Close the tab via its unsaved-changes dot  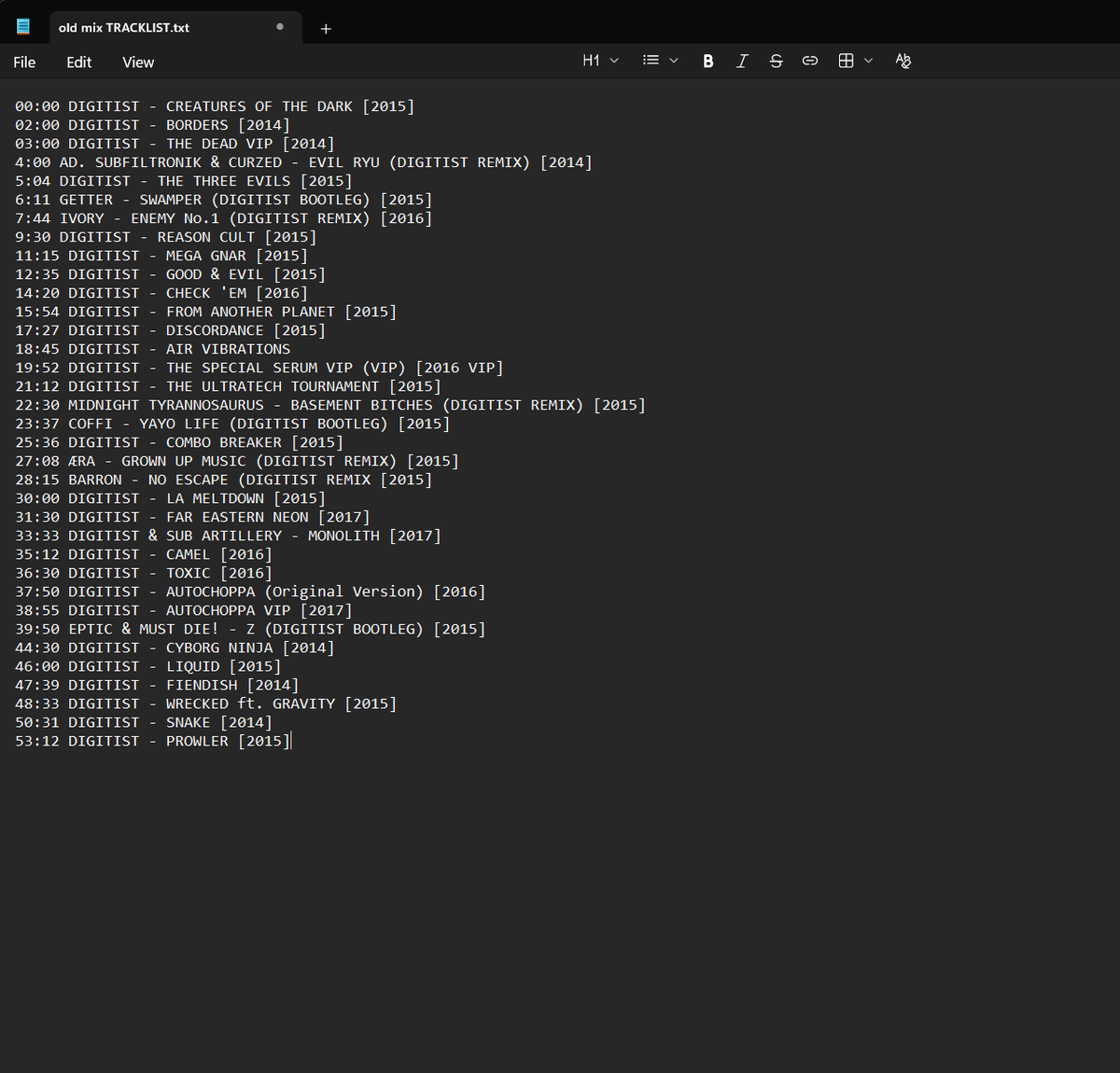(280, 27)
